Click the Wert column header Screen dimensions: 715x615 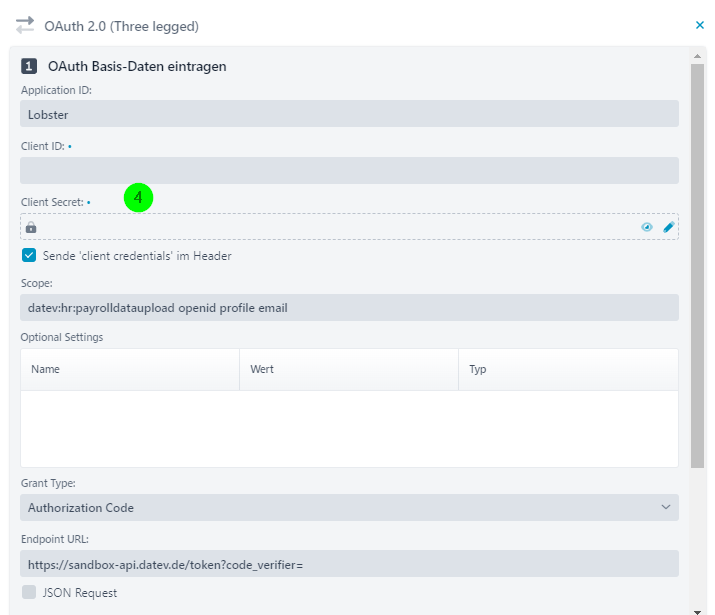click(349, 369)
